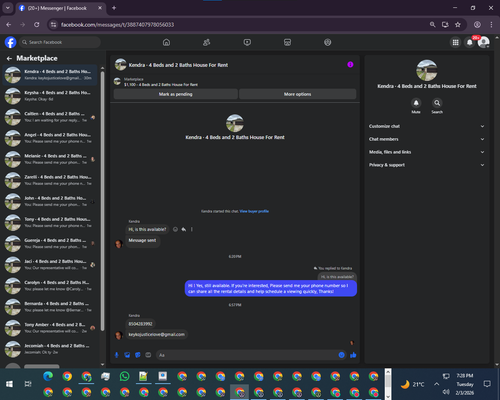Click the More options button

click(297, 94)
